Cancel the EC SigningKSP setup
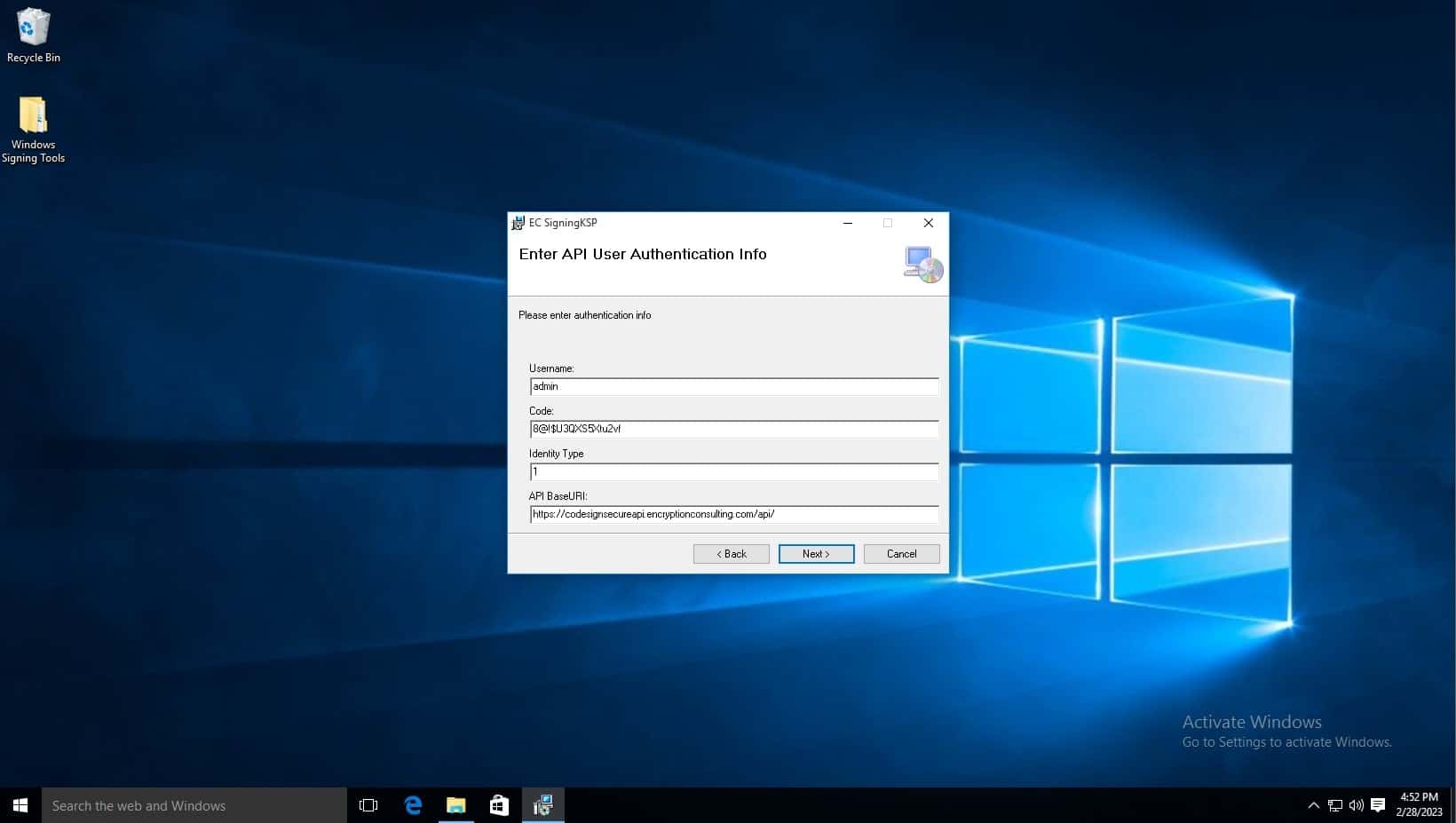The height and width of the screenshot is (823, 1456). point(901,554)
